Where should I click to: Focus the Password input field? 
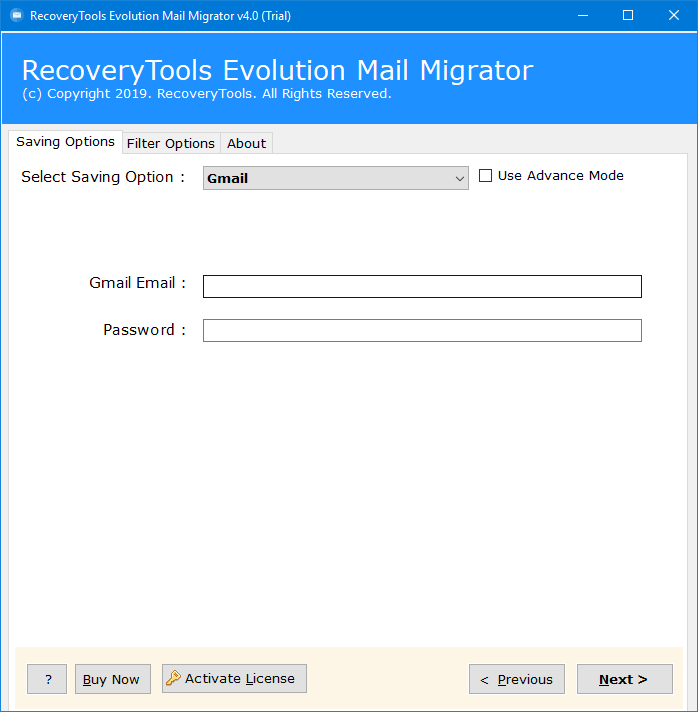coord(422,331)
